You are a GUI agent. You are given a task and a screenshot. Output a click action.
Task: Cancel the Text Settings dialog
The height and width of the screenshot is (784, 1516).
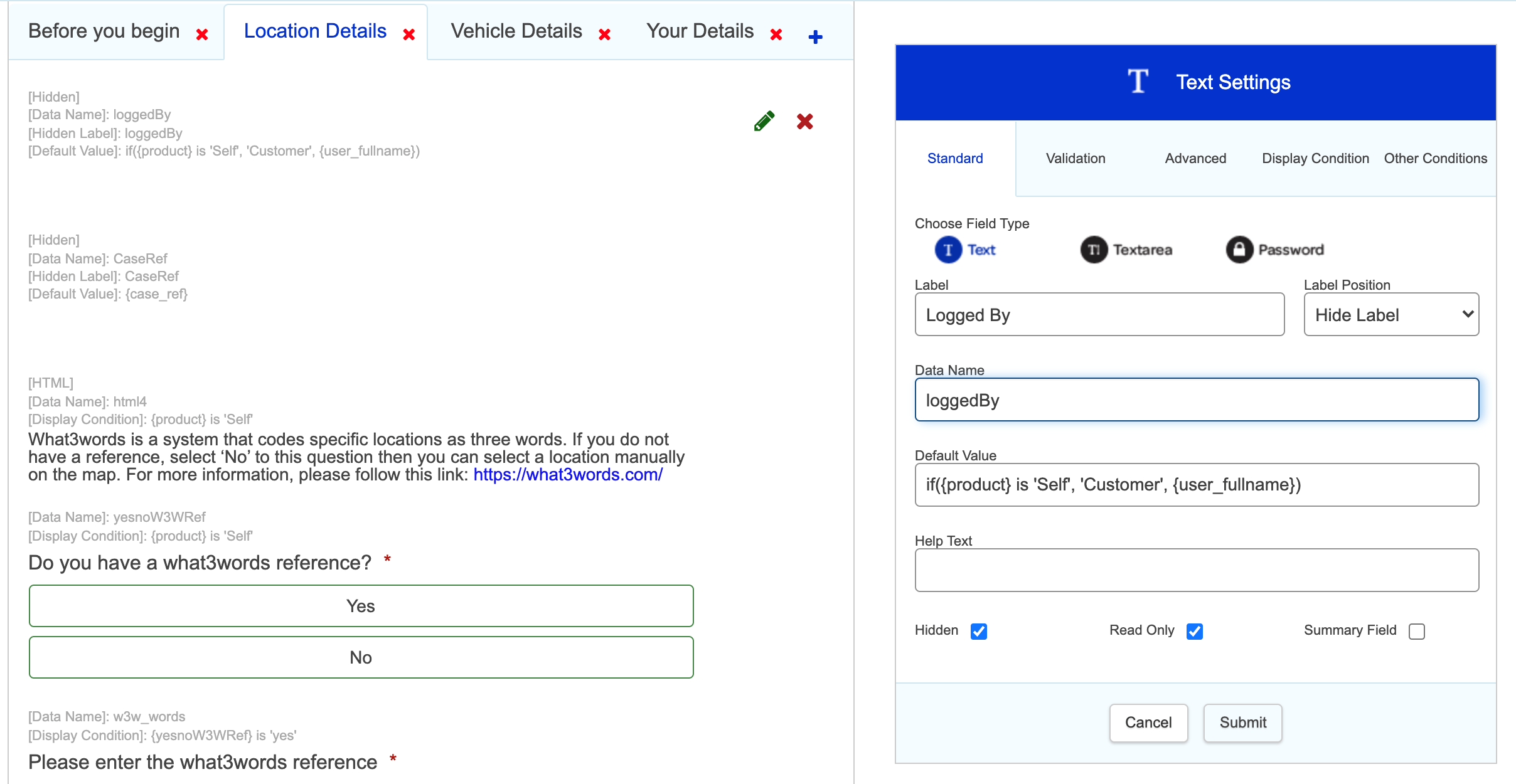(x=1148, y=723)
